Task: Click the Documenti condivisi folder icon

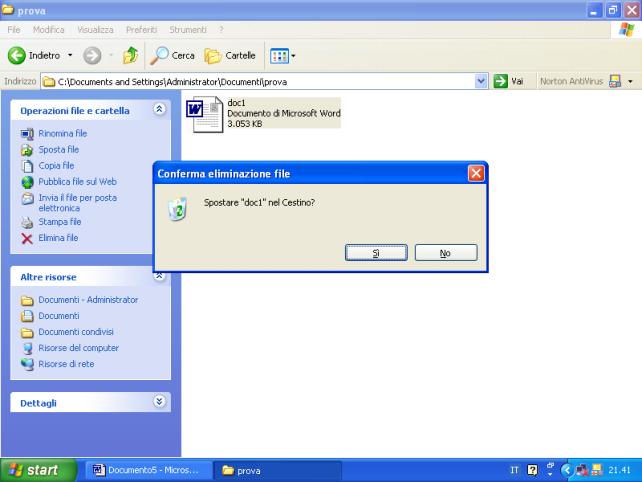Action: tap(27, 333)
